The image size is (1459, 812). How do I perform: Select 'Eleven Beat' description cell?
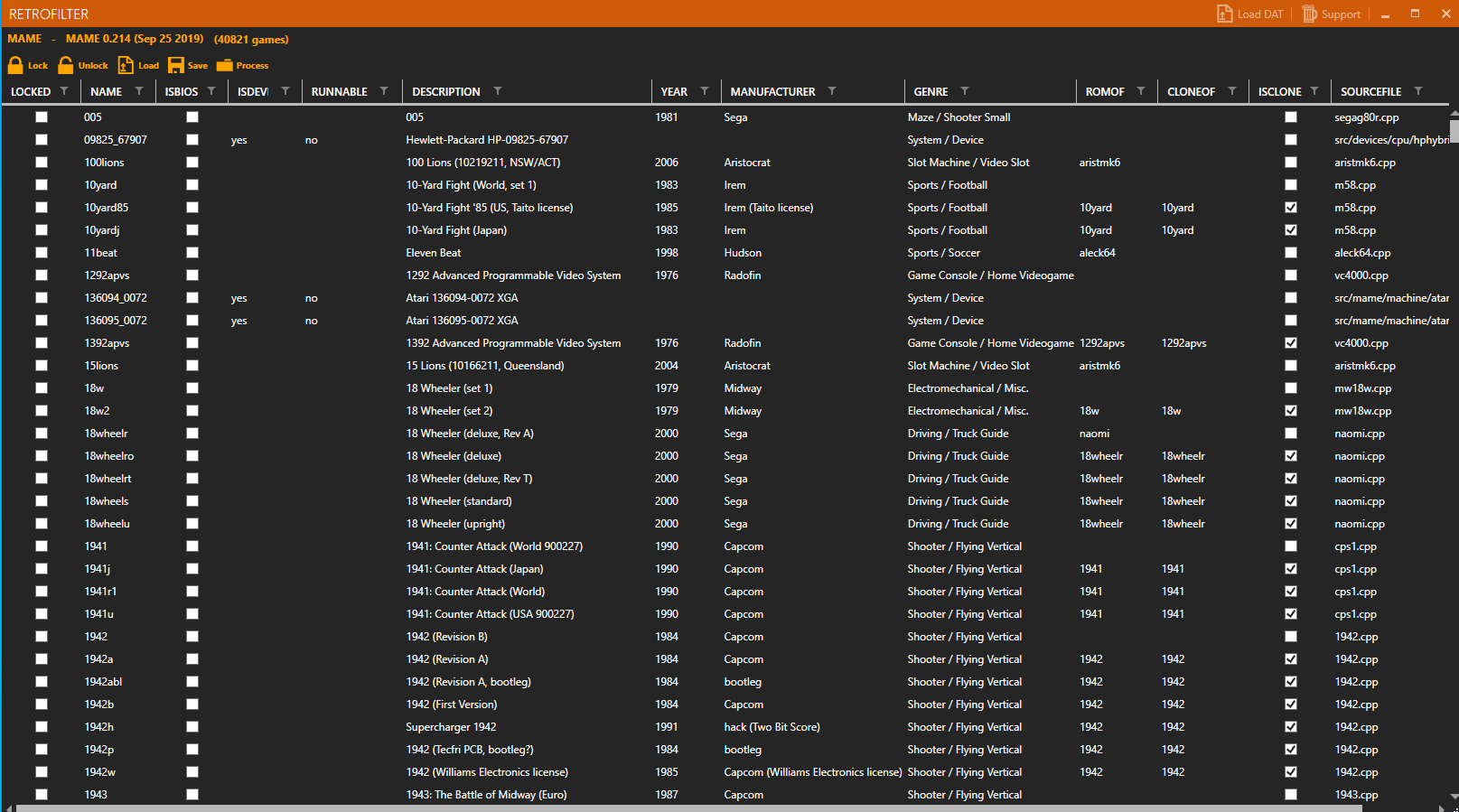pos(434,253)
